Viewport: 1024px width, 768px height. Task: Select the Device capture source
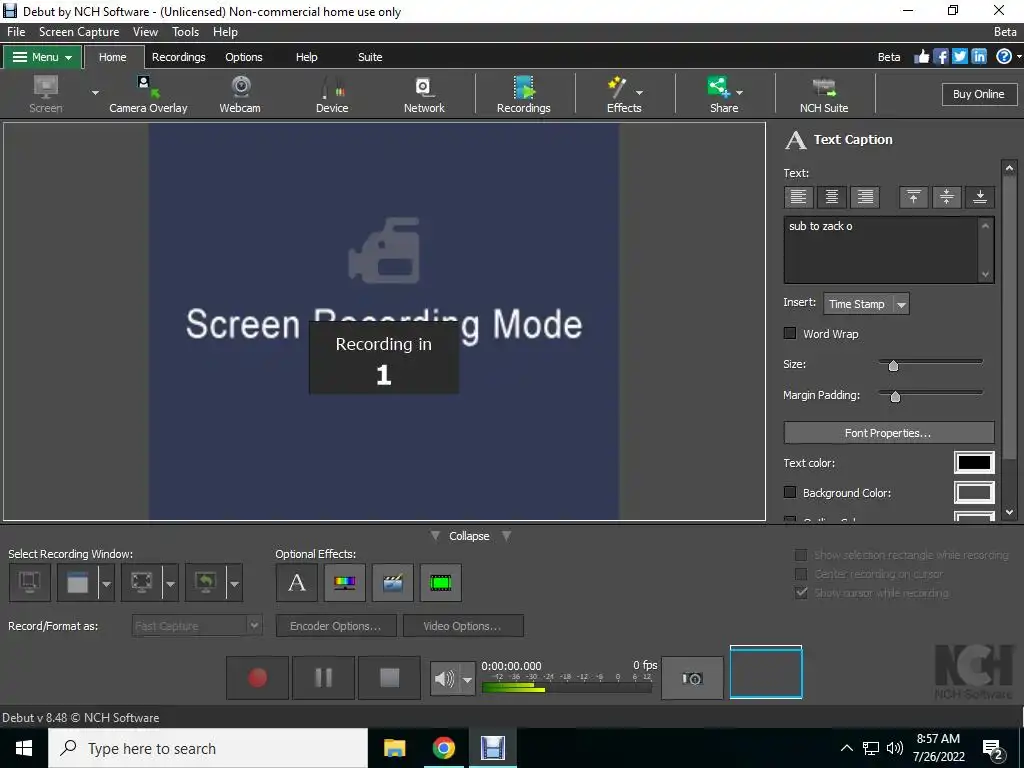[x=332, y=94]
